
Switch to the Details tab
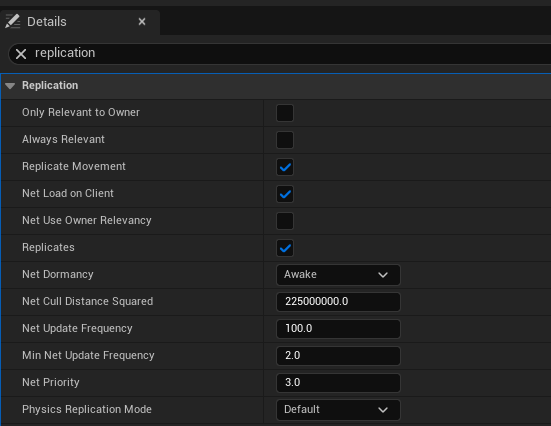click(80, 22)
